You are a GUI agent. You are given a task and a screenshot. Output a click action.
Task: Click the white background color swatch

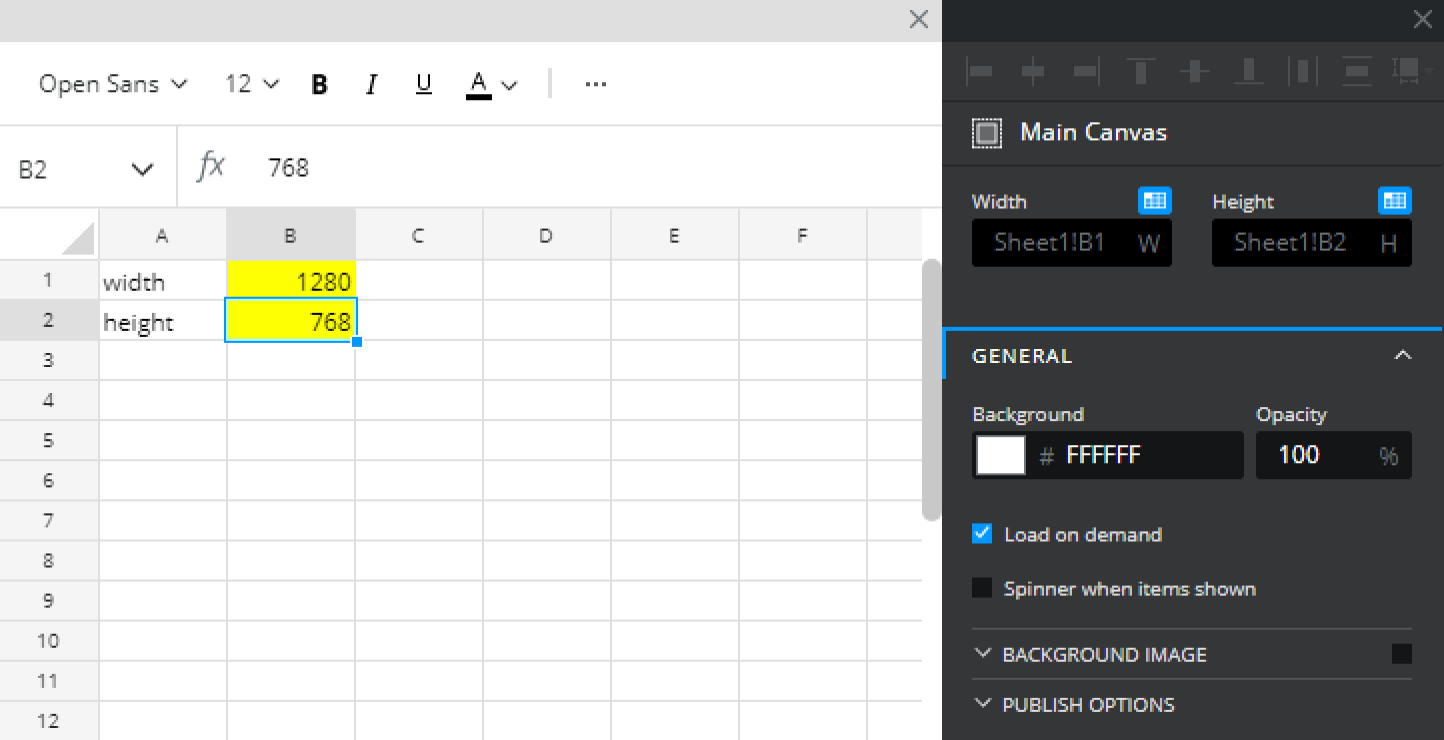tap(1000, 455)
